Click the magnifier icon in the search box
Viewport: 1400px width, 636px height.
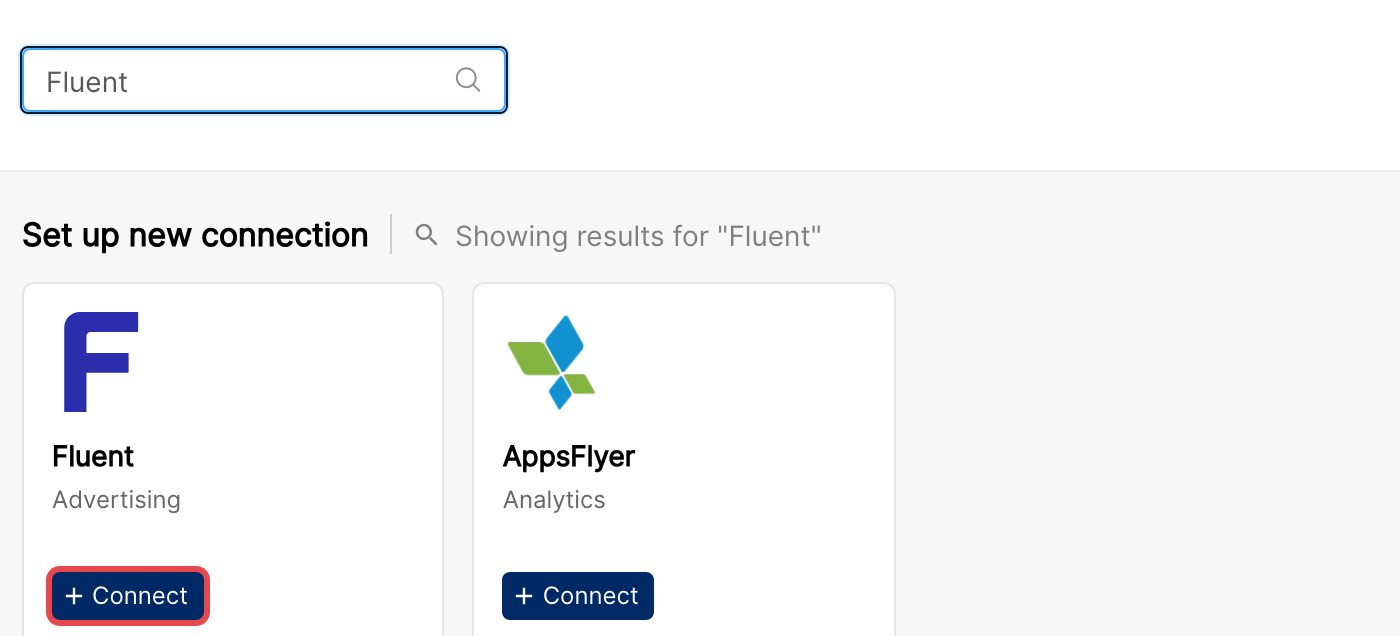point(468,80)
